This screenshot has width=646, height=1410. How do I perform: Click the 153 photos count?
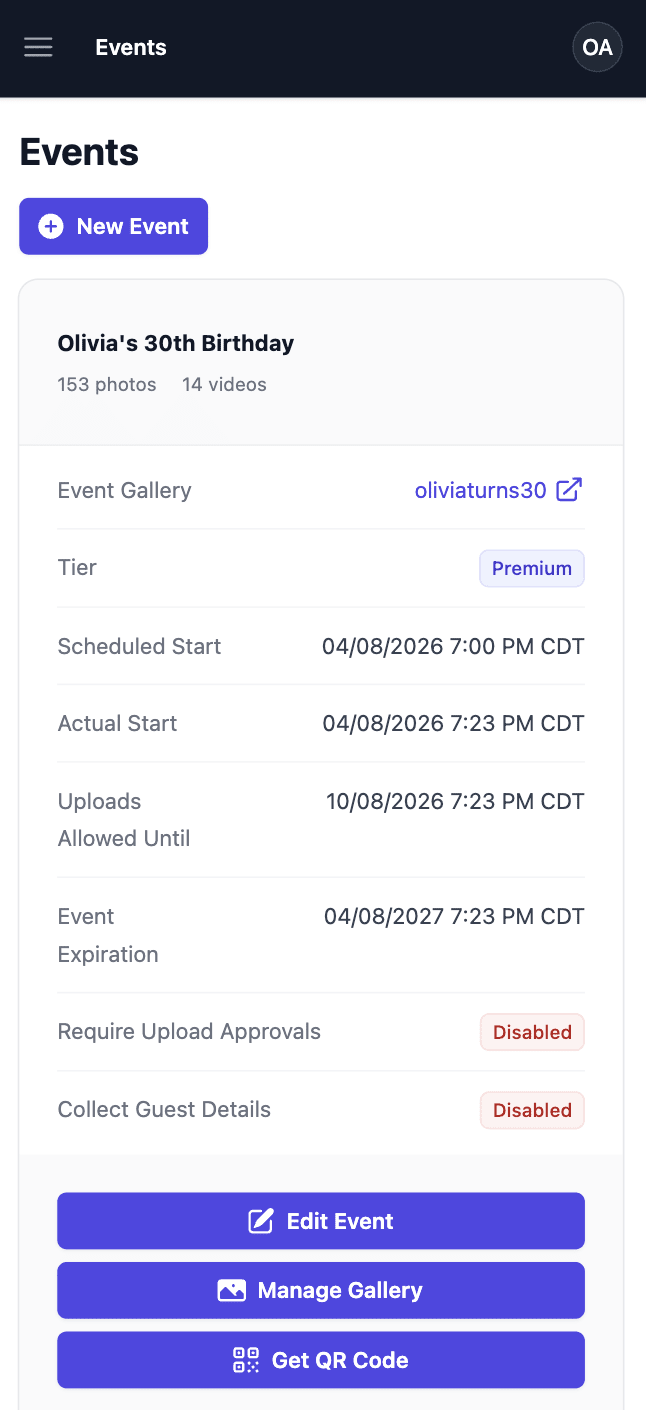[x=106, y=384]
